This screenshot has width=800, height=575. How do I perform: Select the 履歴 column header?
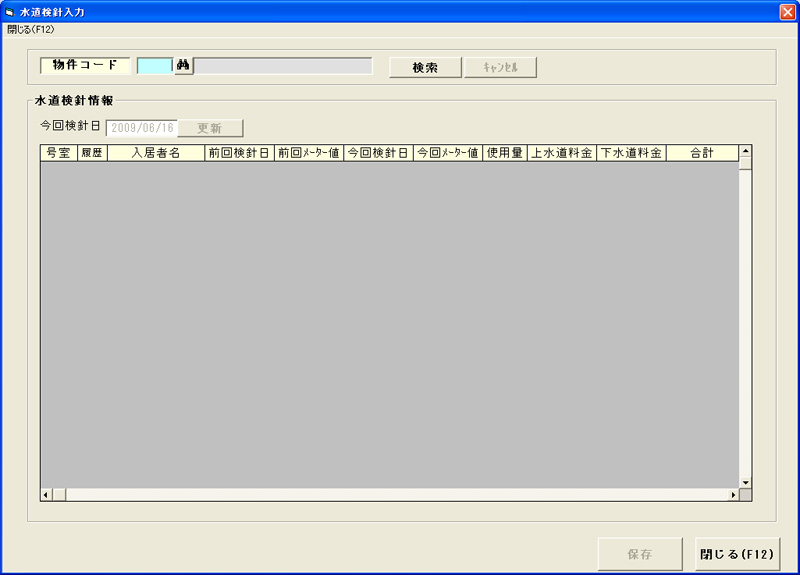point(92,153)
